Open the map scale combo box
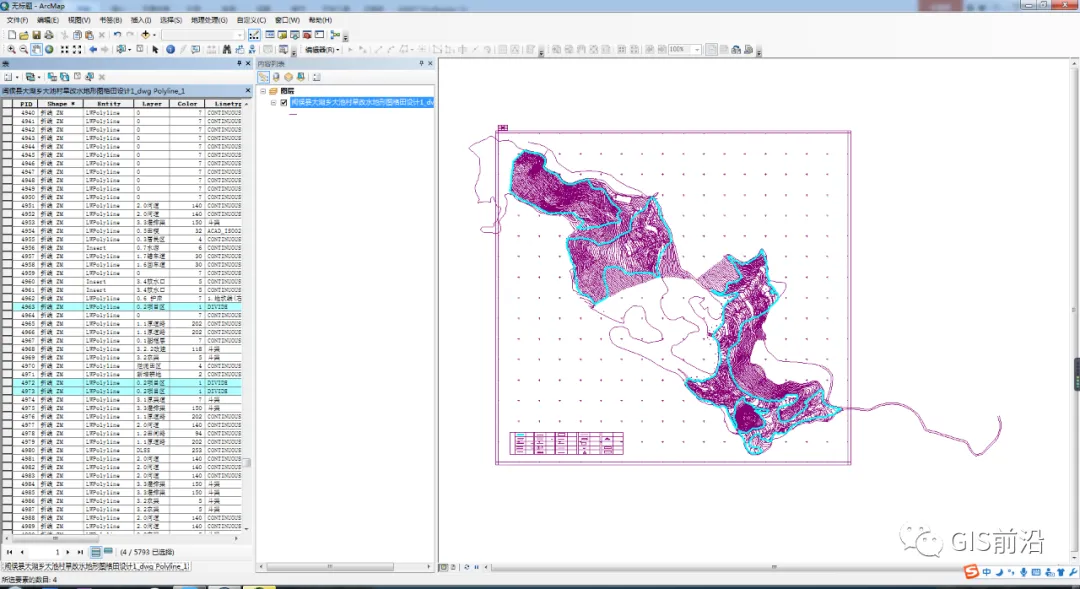 pos(202,34)
